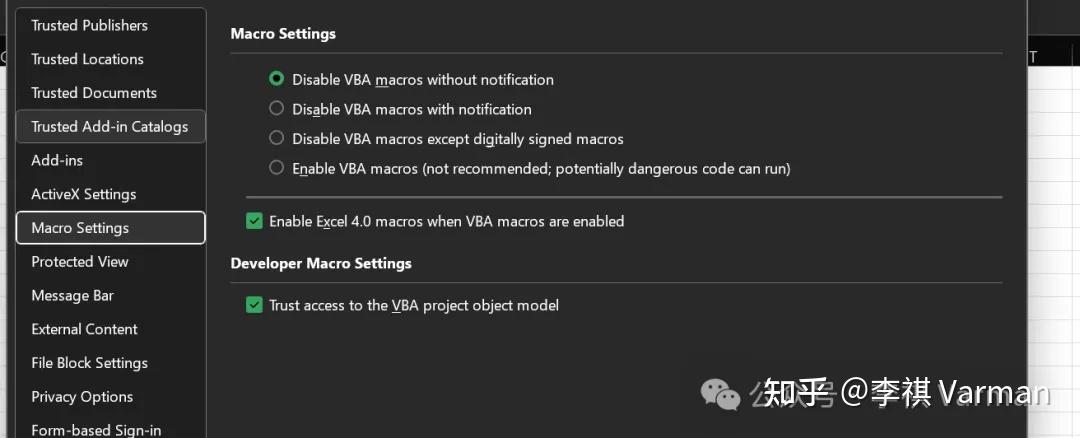Select Disable except digitally signed macros
This screenshot has width=1080, height=438.
pos(277,139)
